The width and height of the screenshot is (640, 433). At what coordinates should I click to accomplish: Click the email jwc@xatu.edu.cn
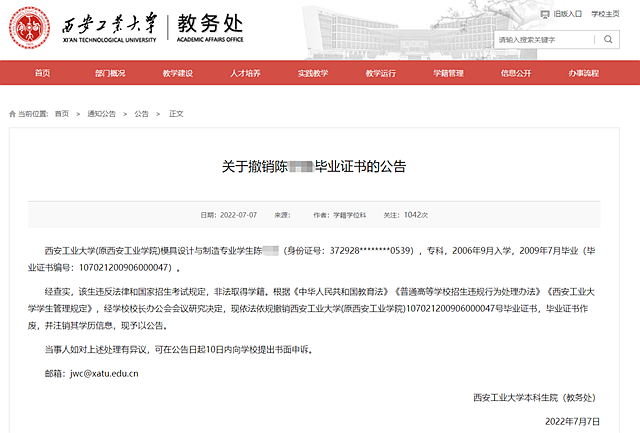coord(104,373)
